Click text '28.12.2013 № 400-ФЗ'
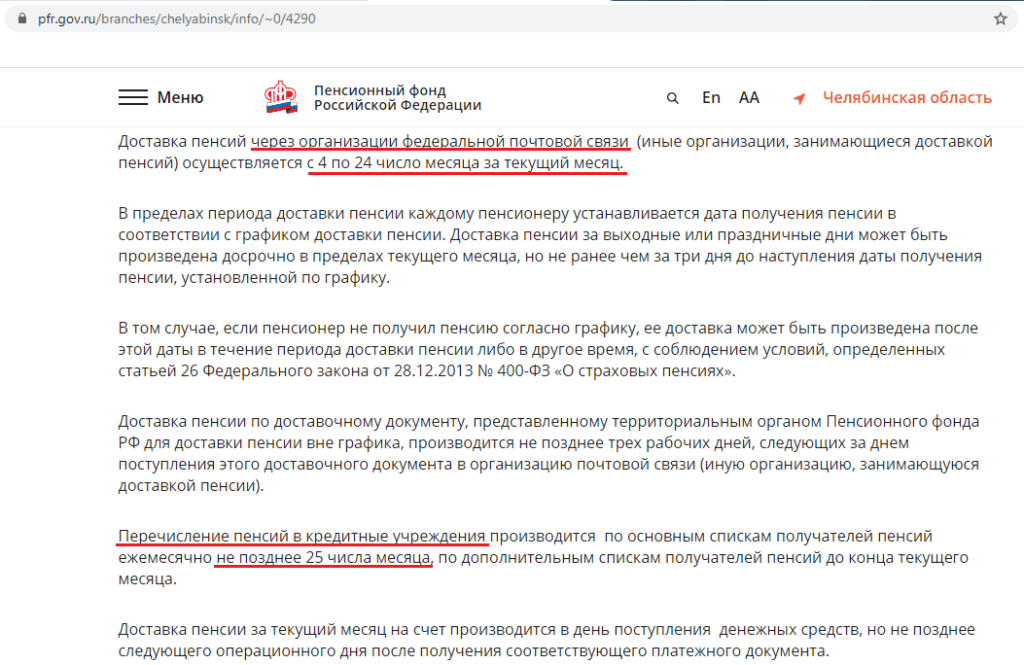The height and width of the screenshot is (665, 1024). (472, 370)
